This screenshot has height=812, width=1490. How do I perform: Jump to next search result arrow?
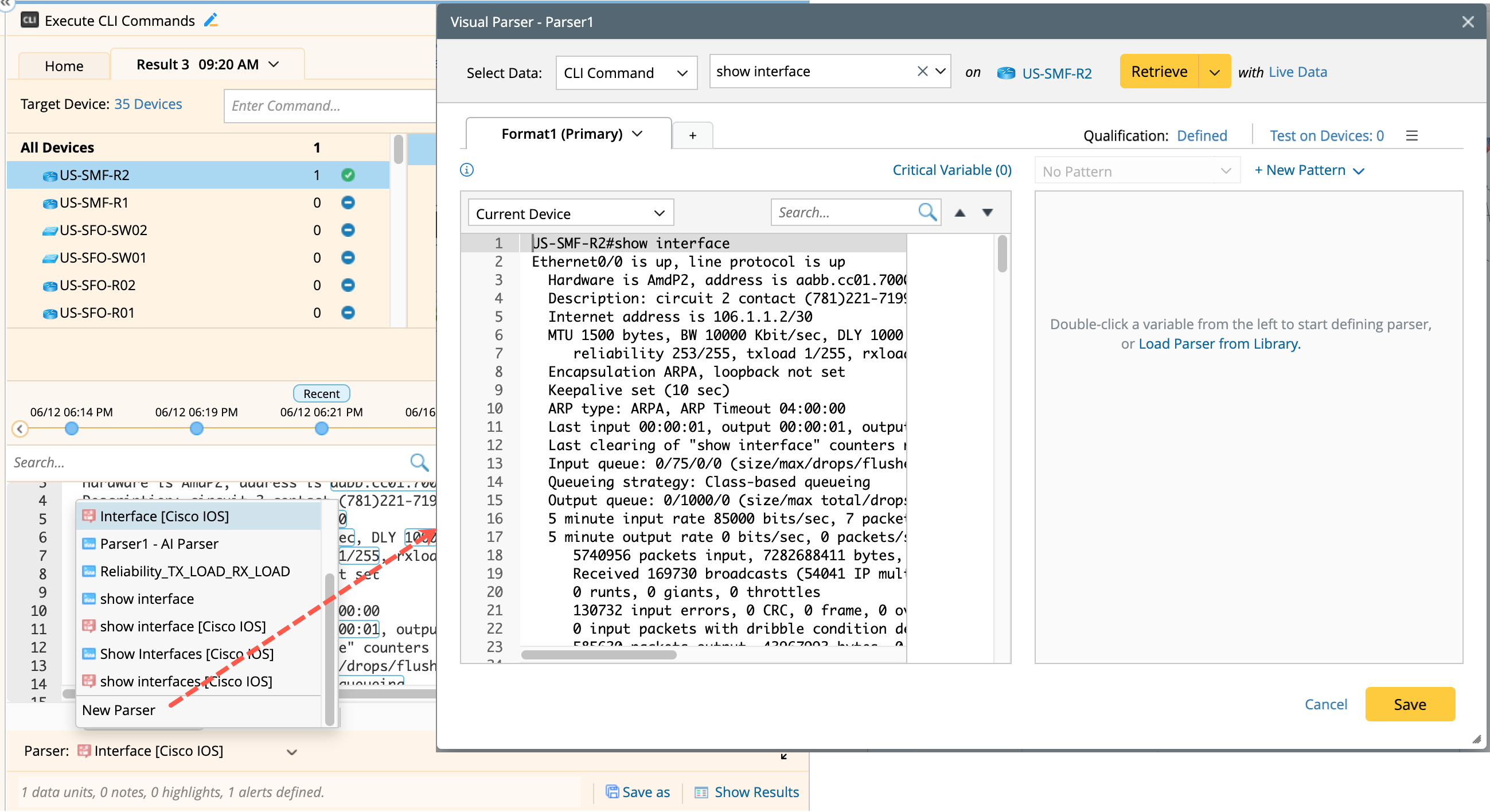pos(988,213)
